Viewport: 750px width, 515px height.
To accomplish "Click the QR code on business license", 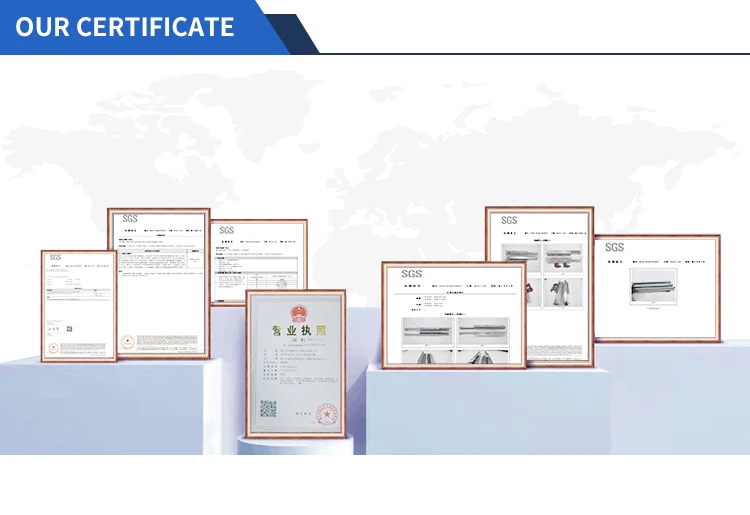I will pyautogui.click(x=268, y=408).
